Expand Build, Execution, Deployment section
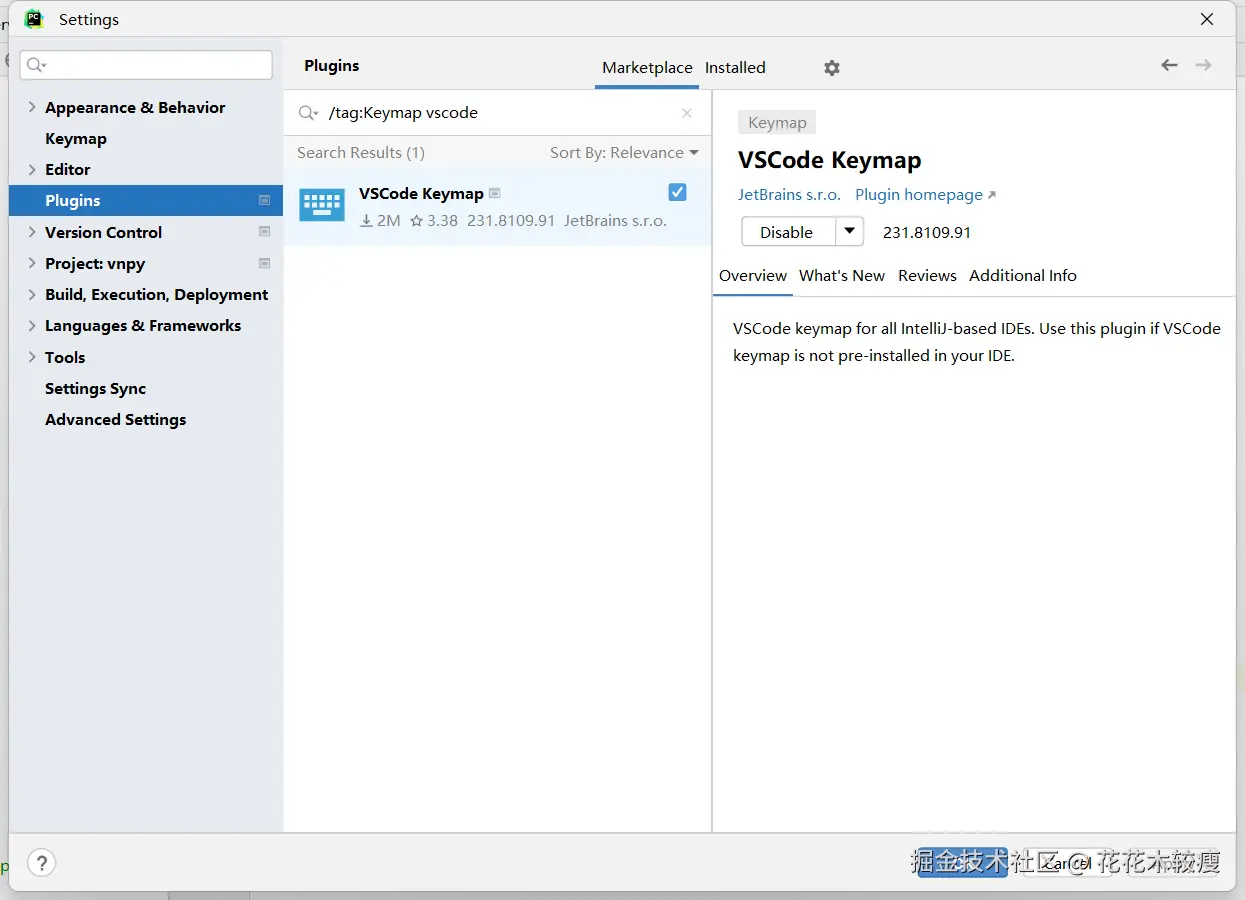1245x900 pixels. click(32, 294)
